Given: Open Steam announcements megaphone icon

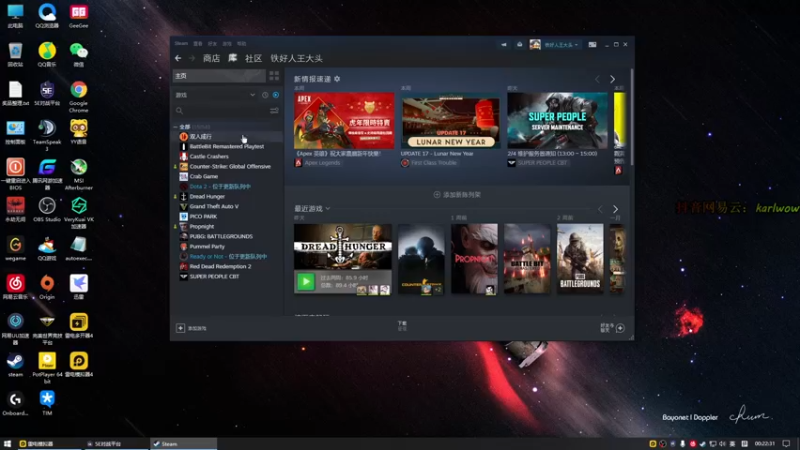Looking at the screenshot, I should point(504,44).
